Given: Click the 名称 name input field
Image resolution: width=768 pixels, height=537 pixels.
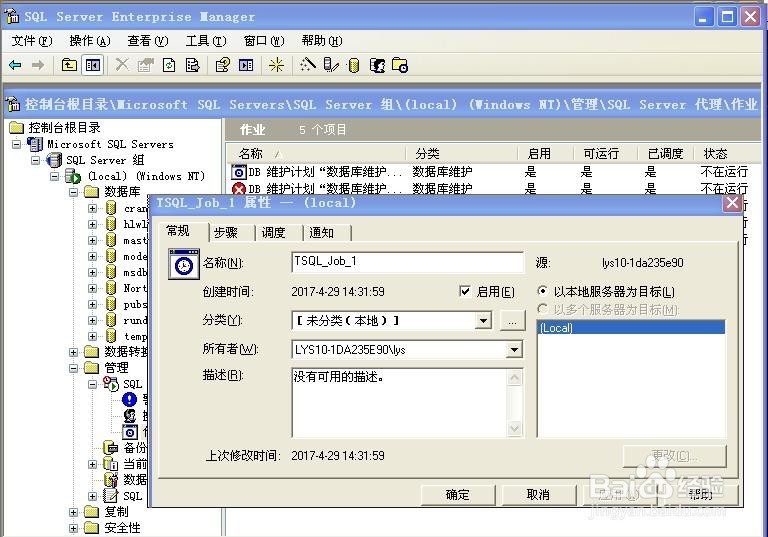Looking at the screenshot, I should (407, 262).
